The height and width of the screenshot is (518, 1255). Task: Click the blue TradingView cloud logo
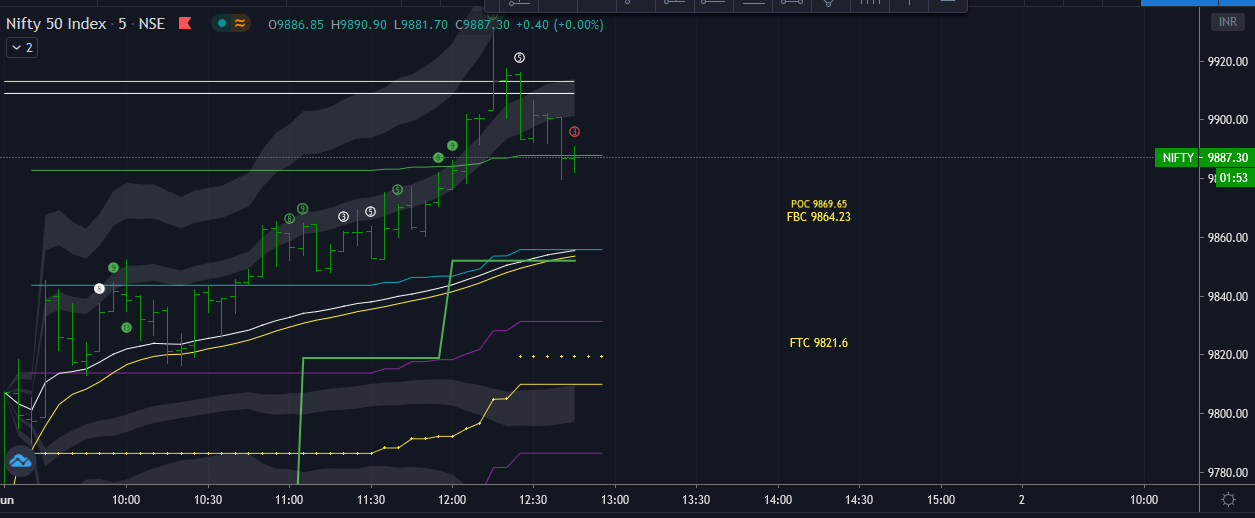(x=20, y=461)
